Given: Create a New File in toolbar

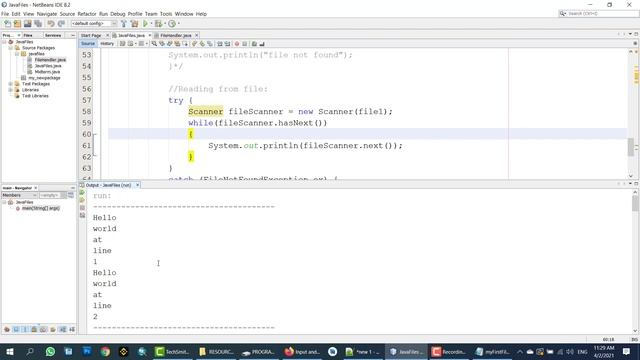Looking at the screenshot, I should [x=7, y=24].
